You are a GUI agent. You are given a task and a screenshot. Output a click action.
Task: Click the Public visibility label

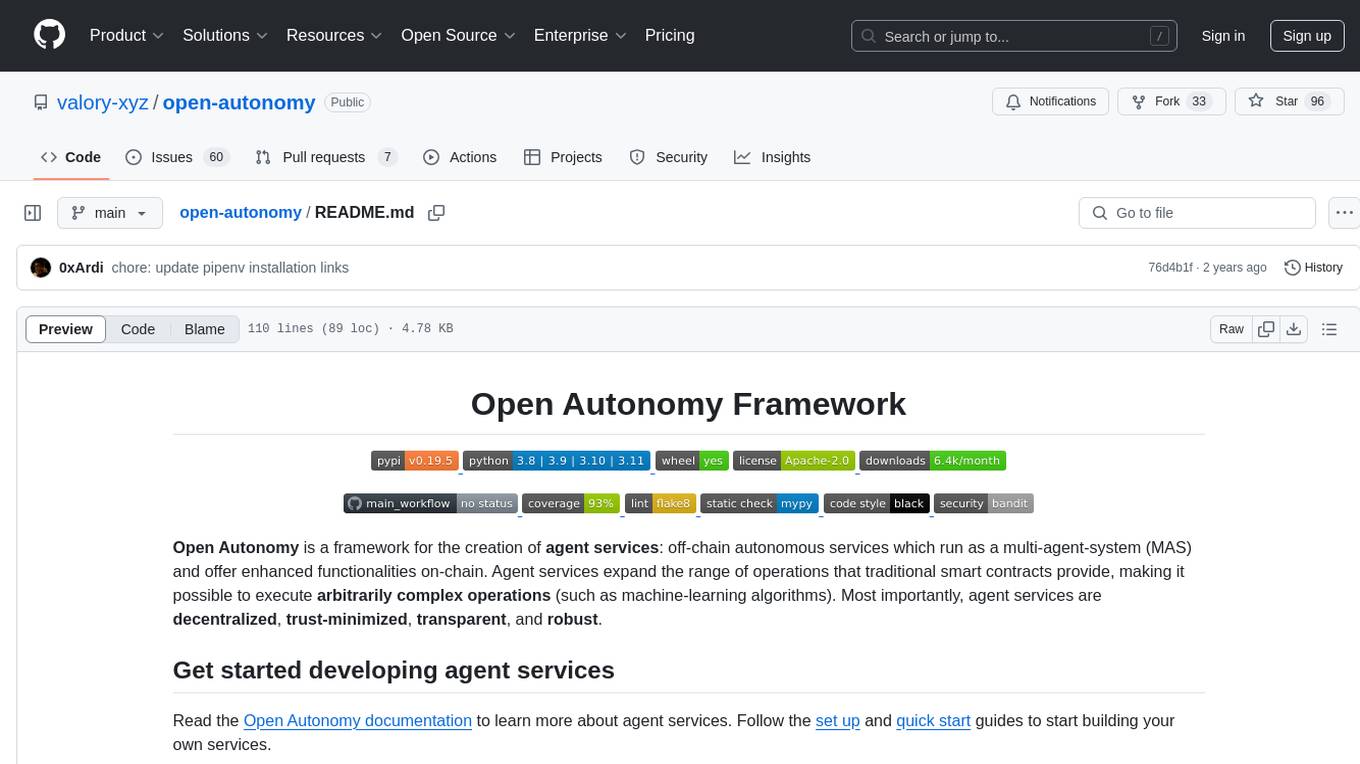[x=347, y=102]
